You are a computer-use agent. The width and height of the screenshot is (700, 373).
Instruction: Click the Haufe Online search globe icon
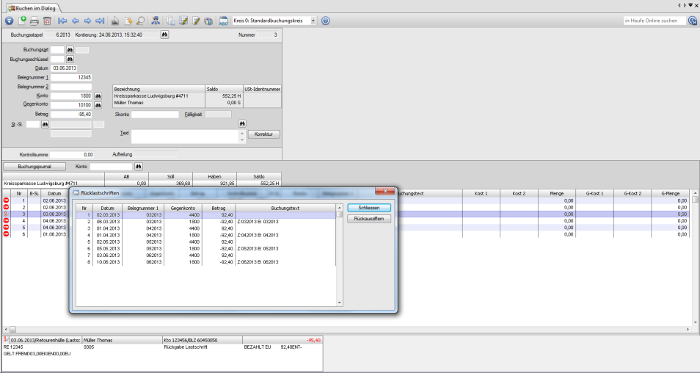click(x=692, y=21)
